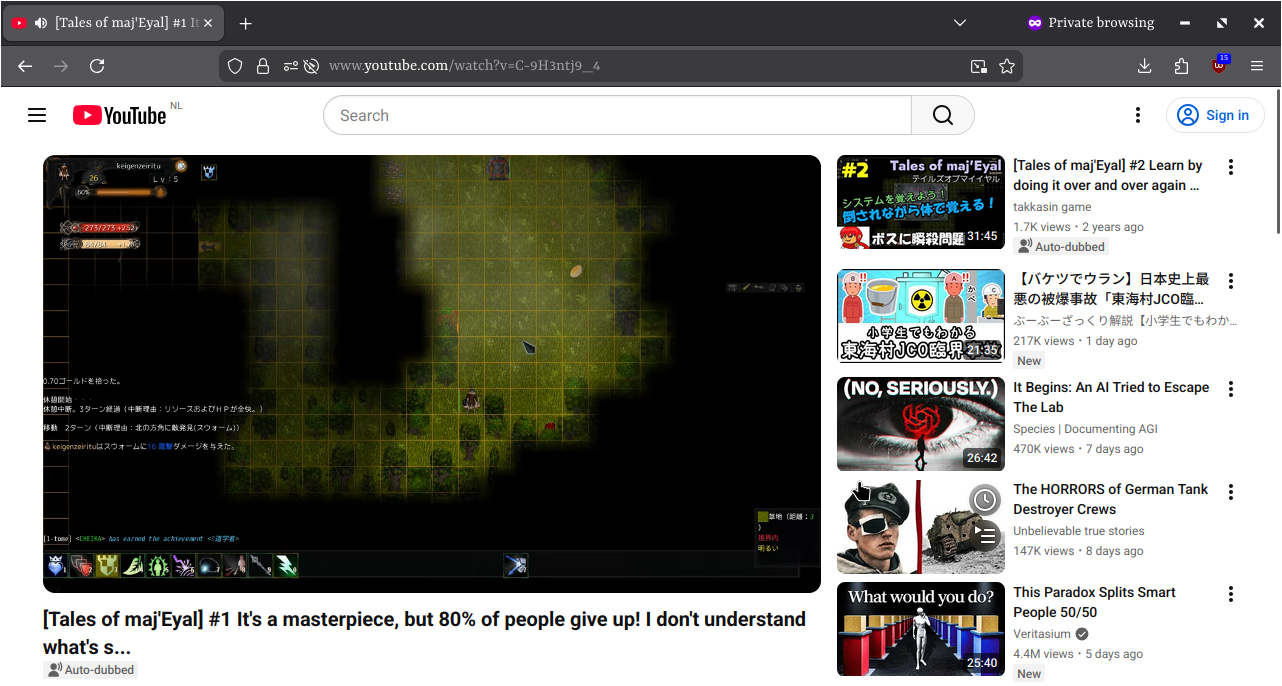Click the Sign in button
The height and width of the screenshot is (686, 1282).
click(x=1215, y=115)
